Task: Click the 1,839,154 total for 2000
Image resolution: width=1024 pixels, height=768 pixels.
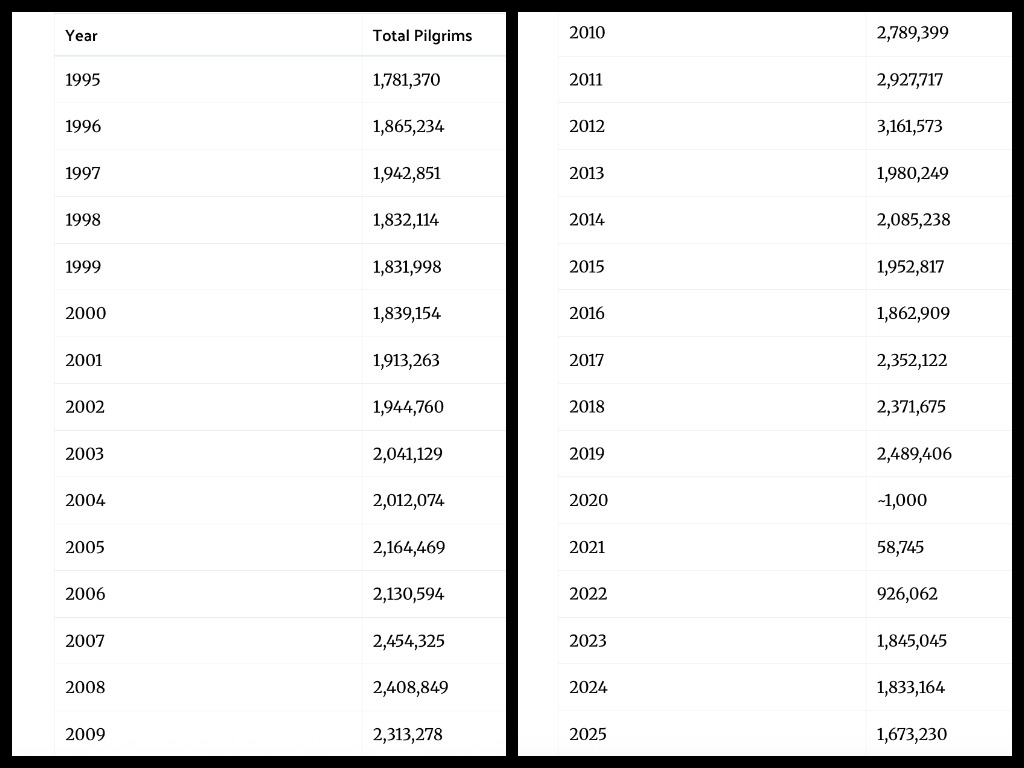Action: (x=407, y=314)
